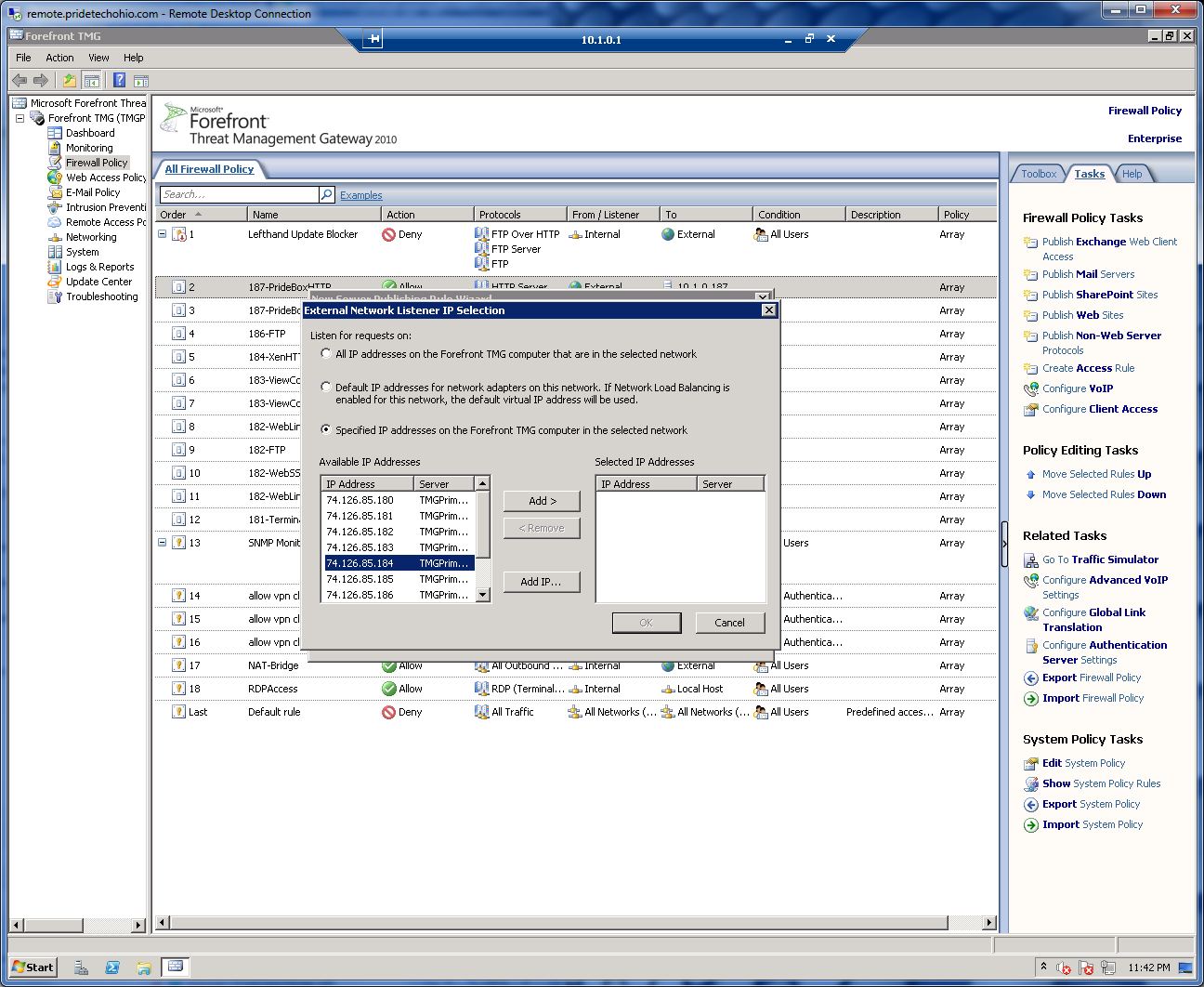Open the Windows Start menu

33,967
